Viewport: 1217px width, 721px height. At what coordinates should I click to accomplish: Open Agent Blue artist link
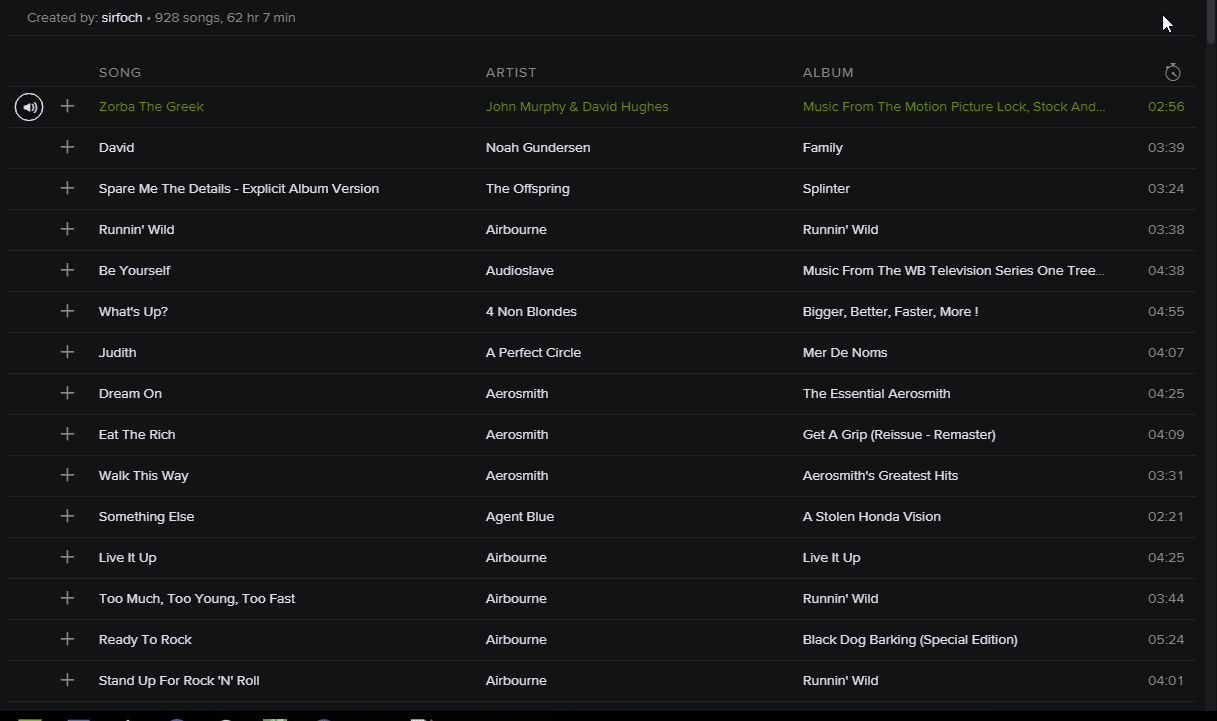[x=520, y=516]
